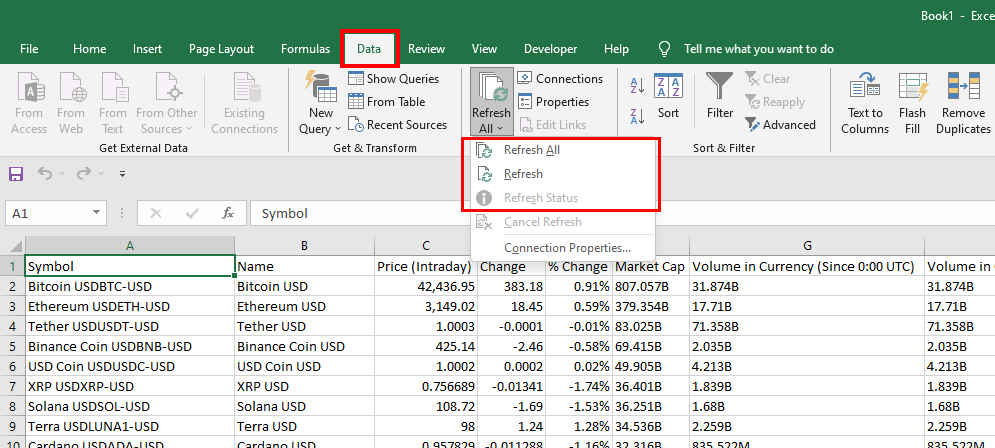Click the formula bar checkmark icon
This screenshot has height=448, width=995.
point(192,213)
